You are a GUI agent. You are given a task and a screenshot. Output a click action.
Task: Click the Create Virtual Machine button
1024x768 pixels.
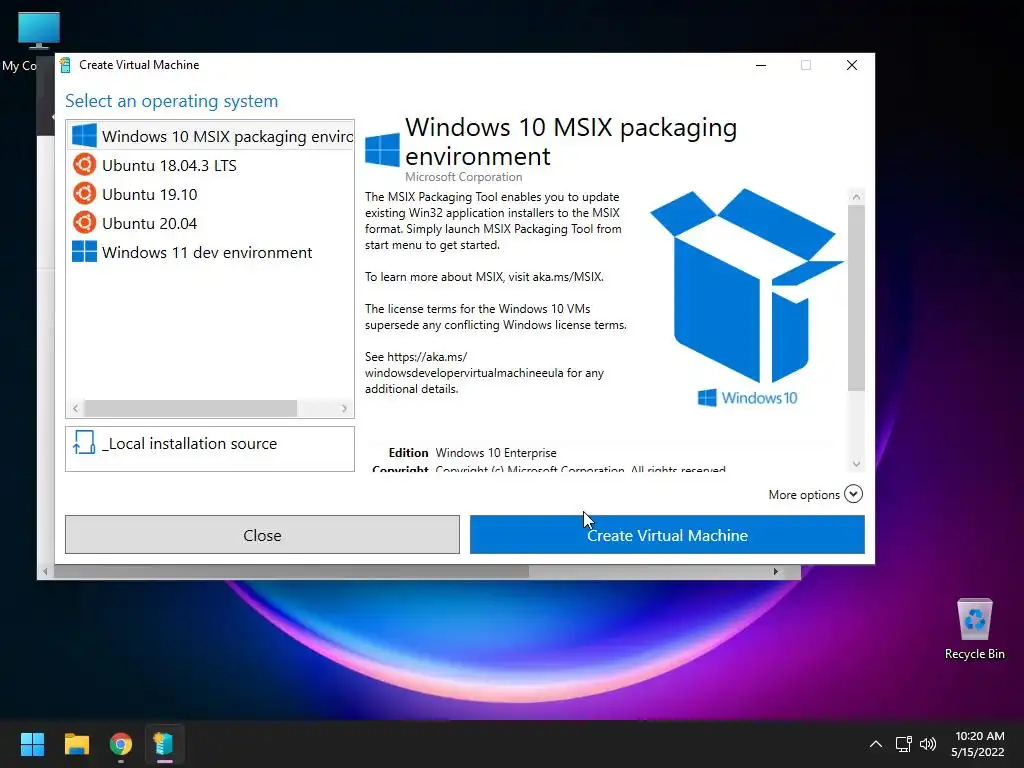click(667, 535)
